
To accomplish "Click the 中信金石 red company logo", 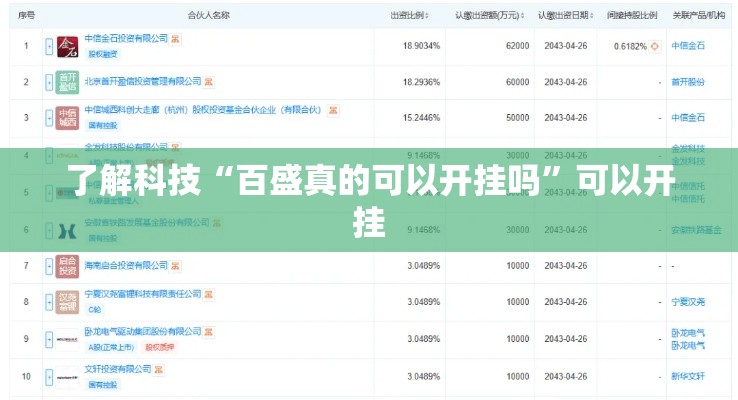I will pos(67,47).
